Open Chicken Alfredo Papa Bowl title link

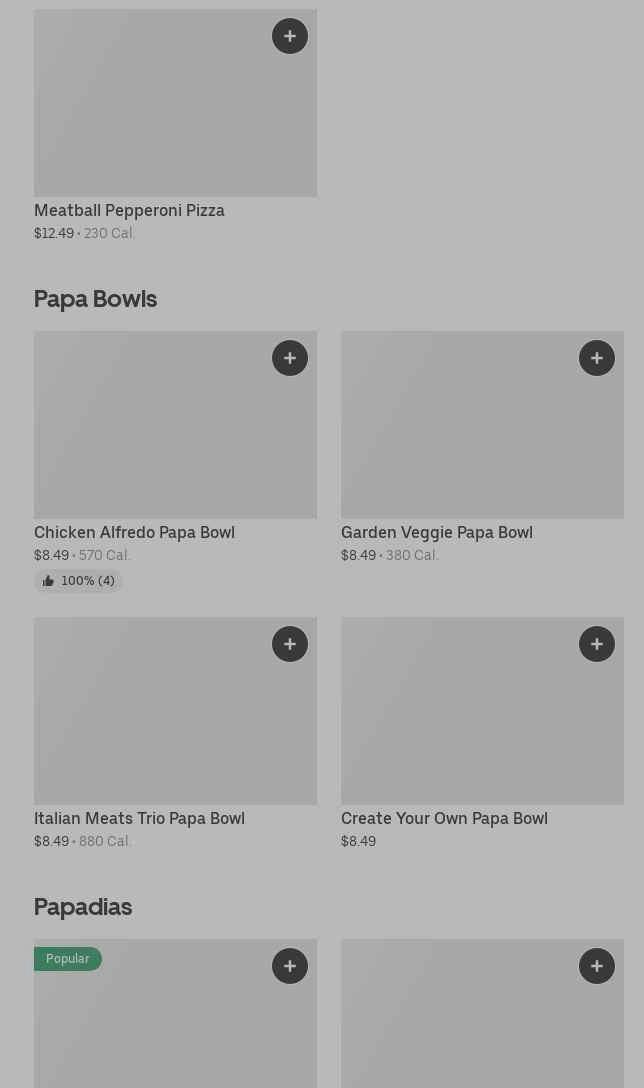(134, 533)
